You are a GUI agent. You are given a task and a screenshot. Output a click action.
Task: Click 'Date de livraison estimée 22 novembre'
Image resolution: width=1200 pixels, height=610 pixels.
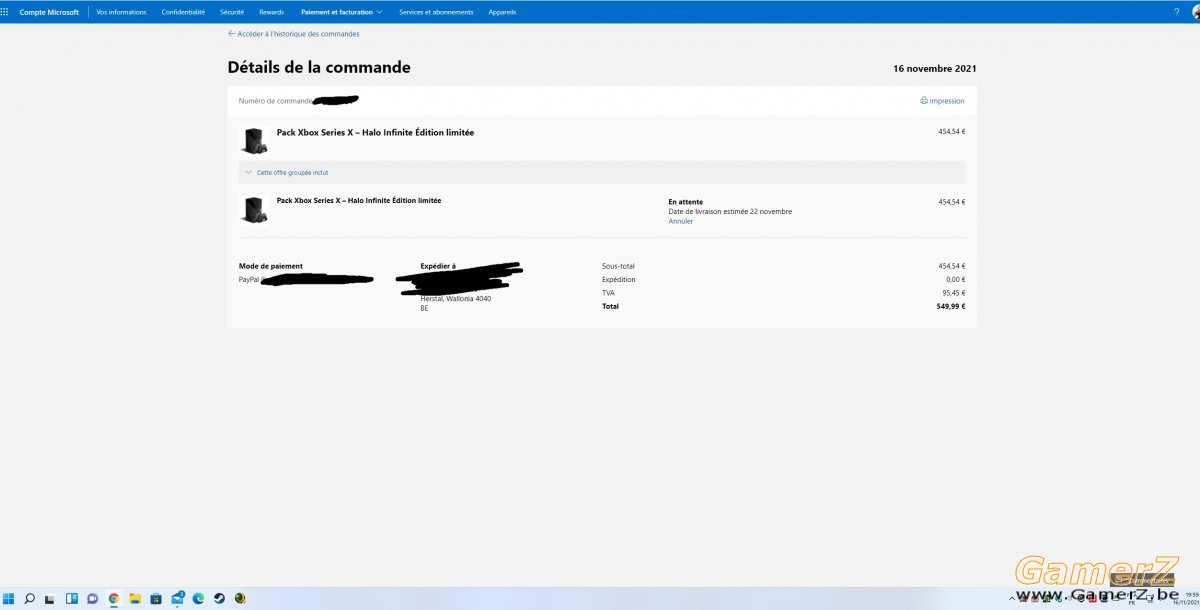(x=730, y=212)
